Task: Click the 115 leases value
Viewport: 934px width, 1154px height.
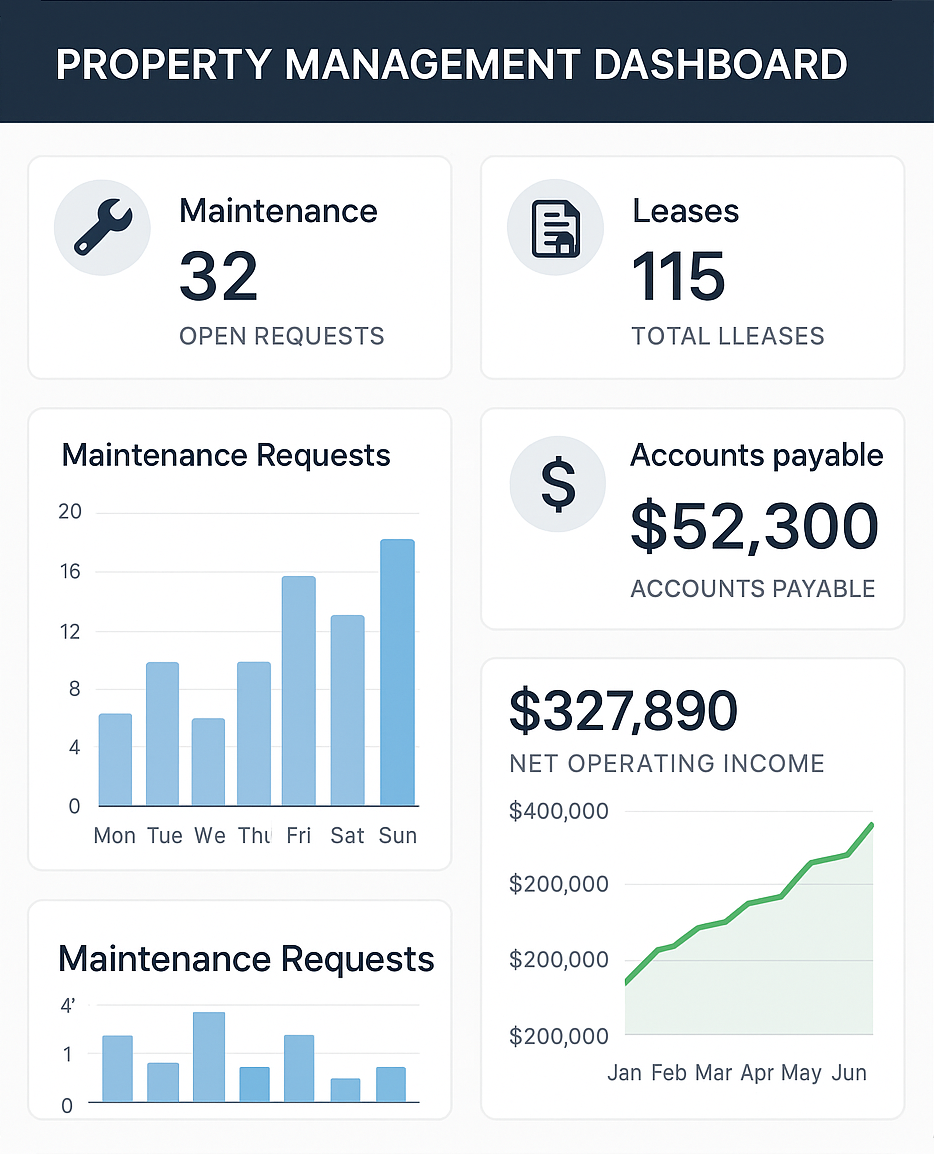Action: [x=679, y=277]
